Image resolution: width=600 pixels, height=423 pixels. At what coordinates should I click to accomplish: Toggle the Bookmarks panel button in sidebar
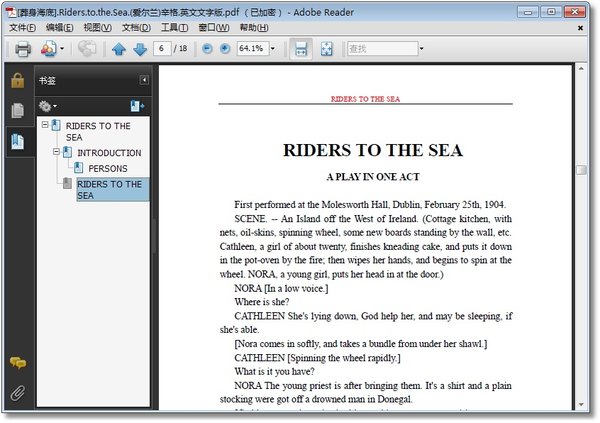[17, 141]
